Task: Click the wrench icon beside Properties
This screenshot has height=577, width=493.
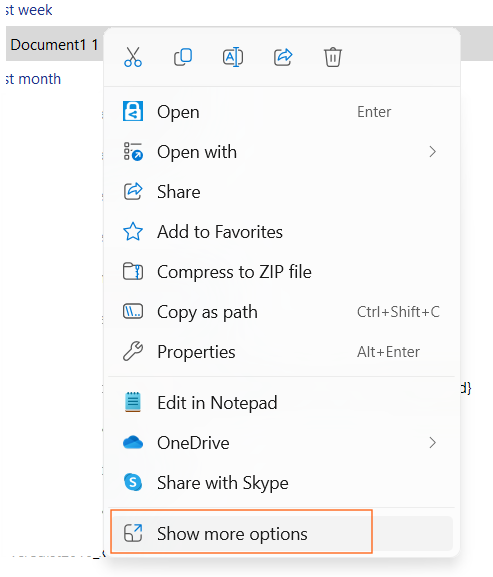Action: [133, 351]
